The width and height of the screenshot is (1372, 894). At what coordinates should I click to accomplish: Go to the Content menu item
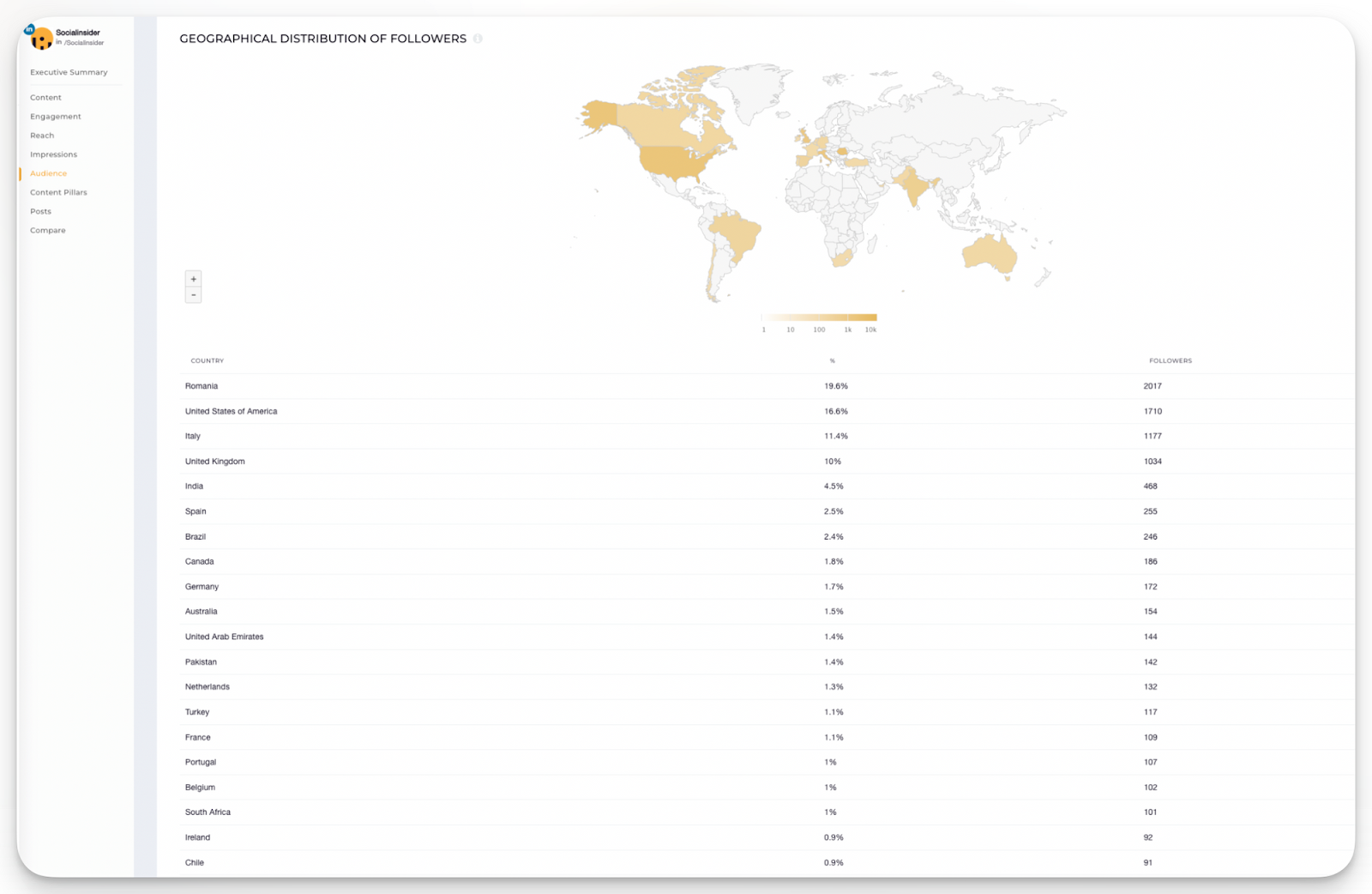pos(45,98)
